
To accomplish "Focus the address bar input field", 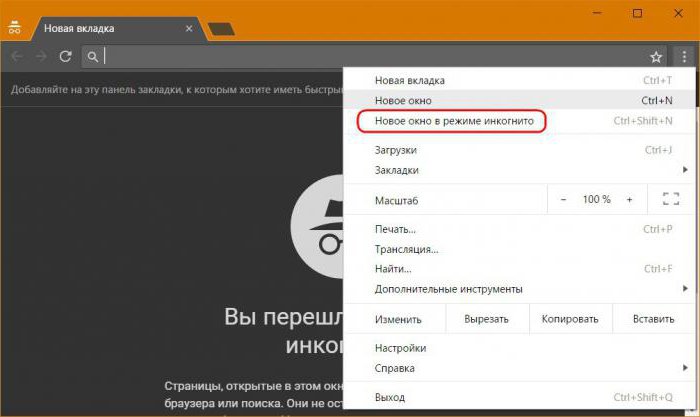I will (373, 57).
